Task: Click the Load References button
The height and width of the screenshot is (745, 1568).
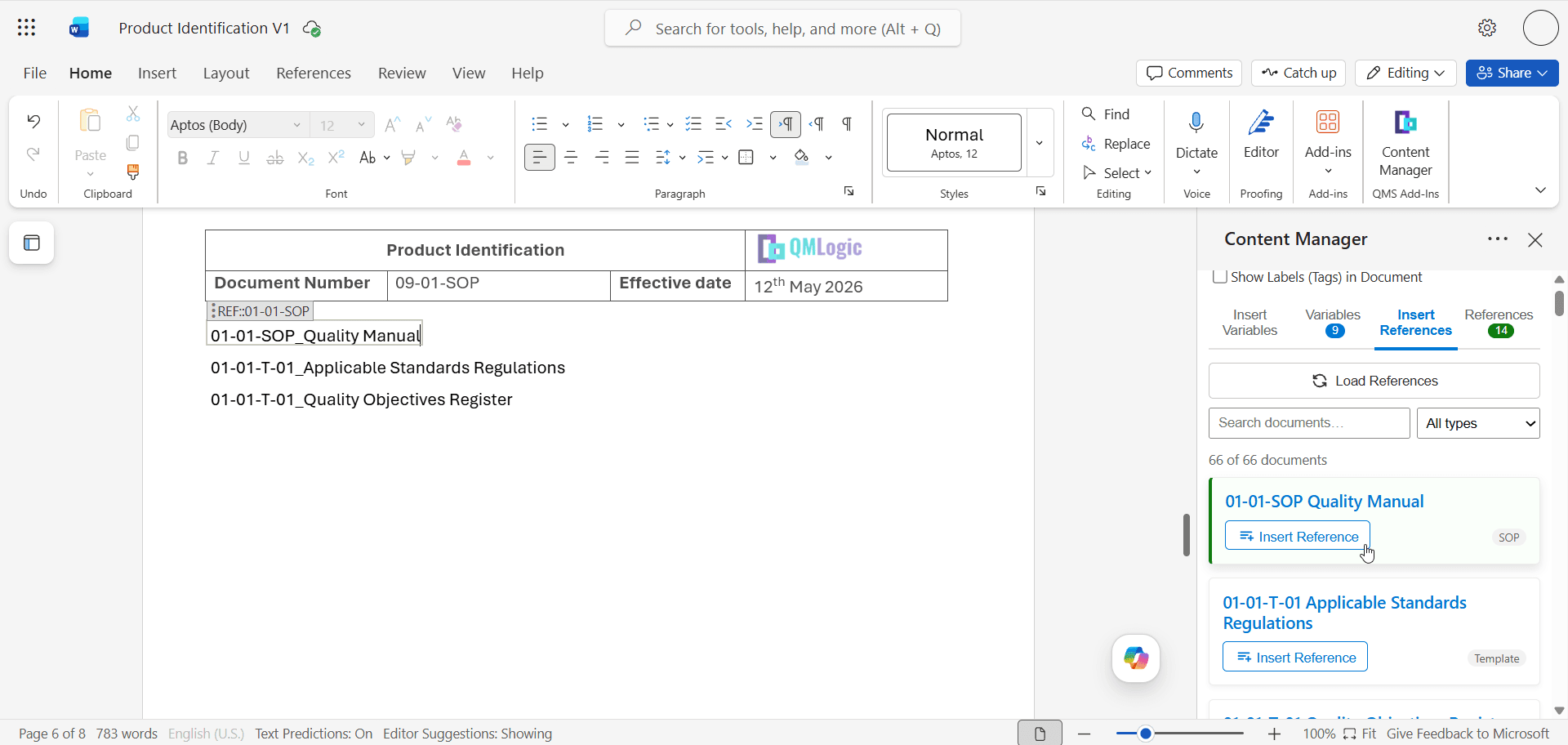Action: coord(1374,381)
